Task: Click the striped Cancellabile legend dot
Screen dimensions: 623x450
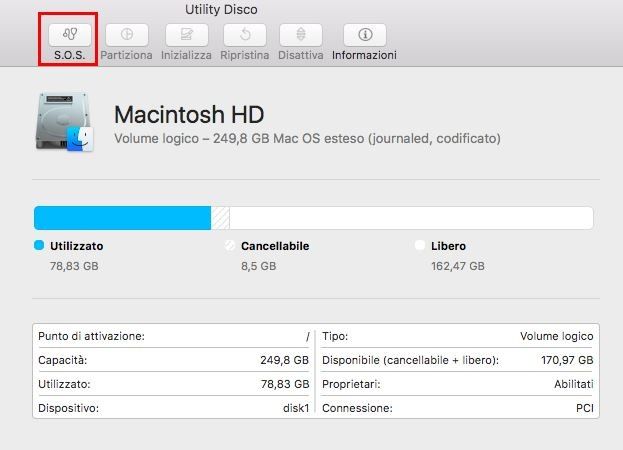Action: 230,245
